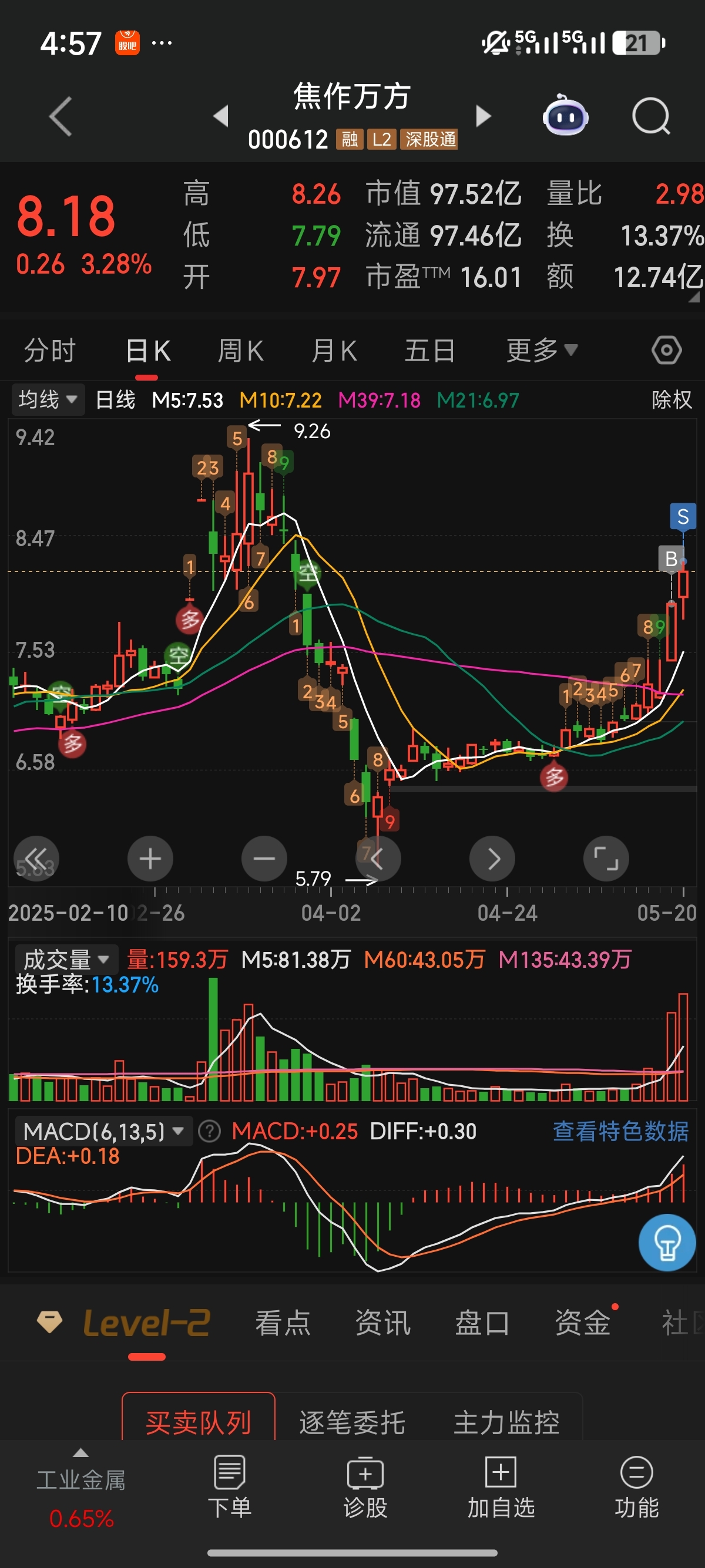Zoom out the K-line chart with minus

(x=264, y=858)
